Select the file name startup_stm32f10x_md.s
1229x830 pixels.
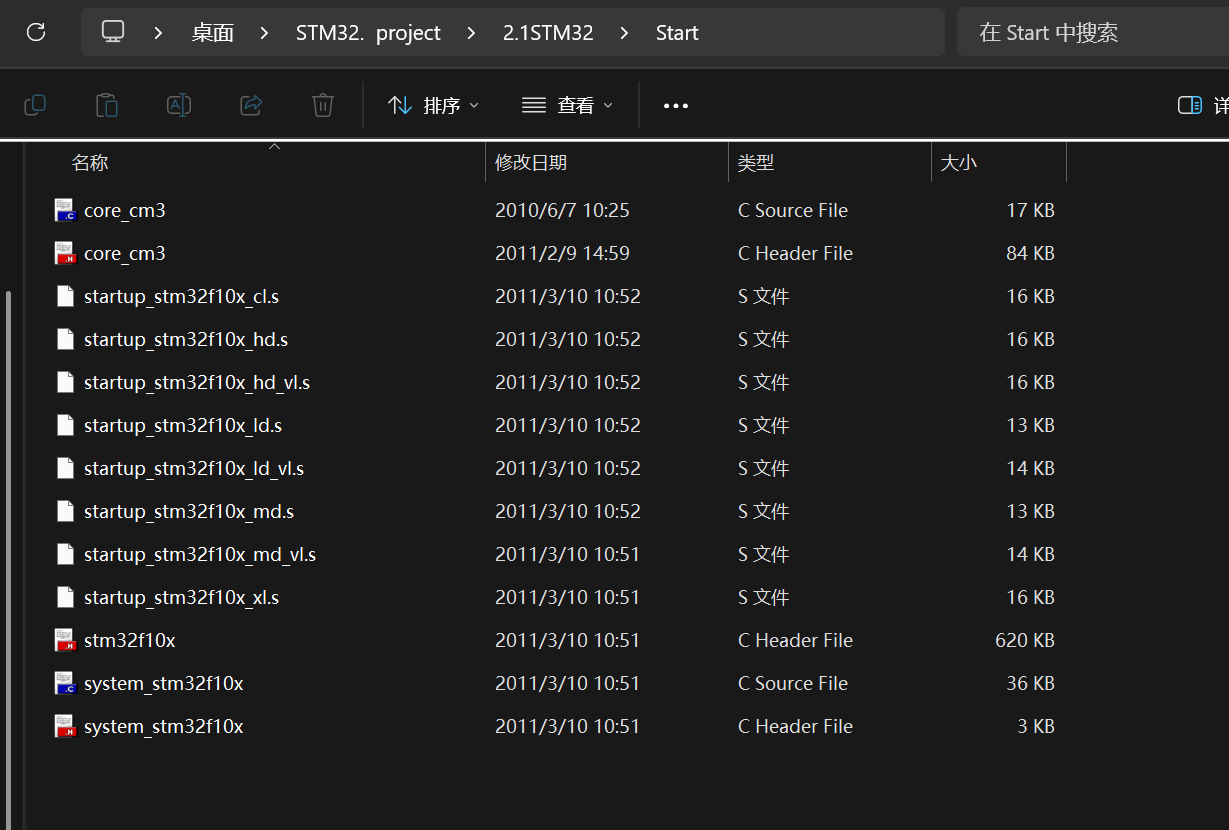coord(189,511)
